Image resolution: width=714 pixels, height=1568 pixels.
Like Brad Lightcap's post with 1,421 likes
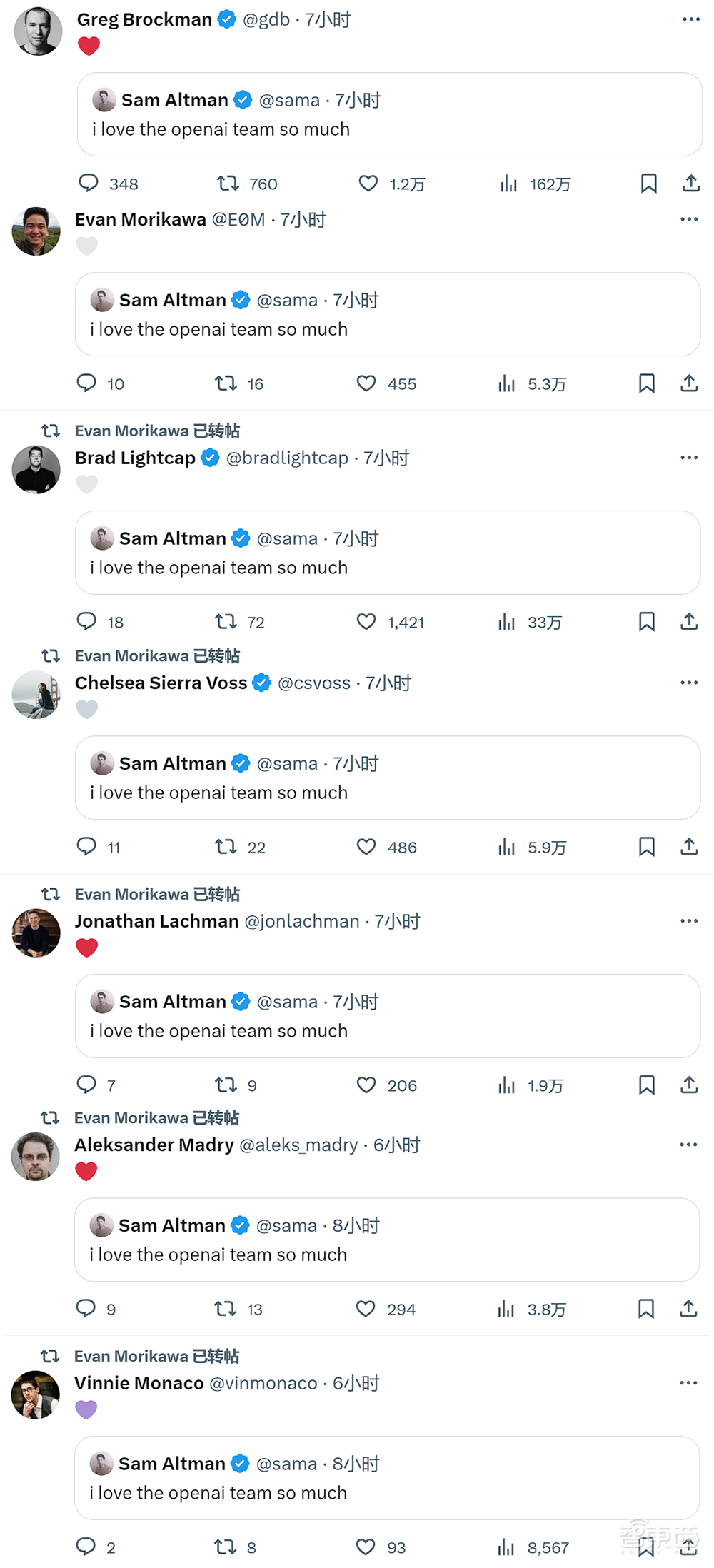[x=366, y=622]
